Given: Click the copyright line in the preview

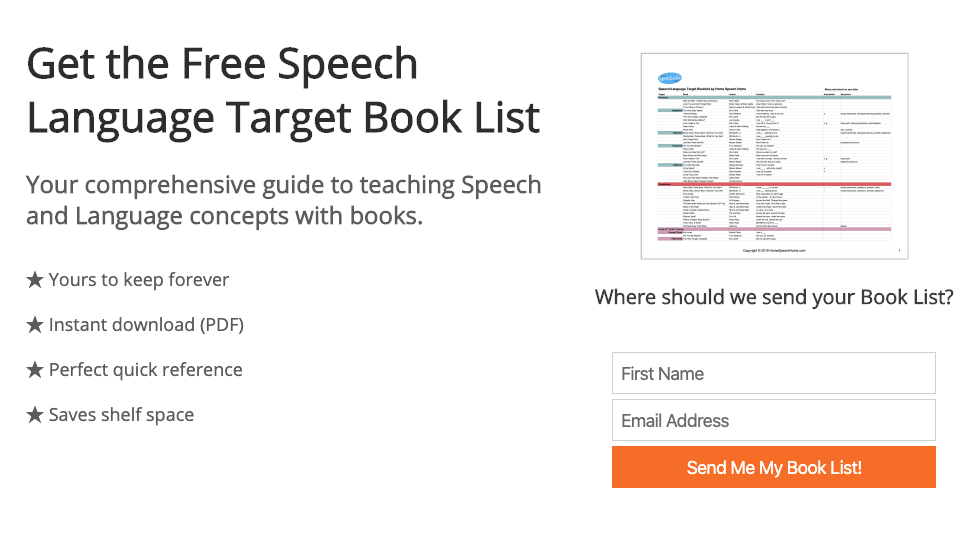Looking at the screenshot, I should click(774, 251).
